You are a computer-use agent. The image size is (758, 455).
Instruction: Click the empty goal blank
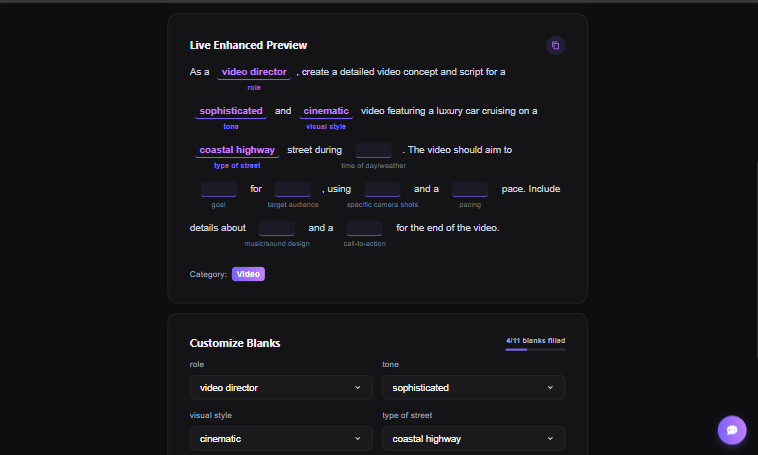[x=218, y=189]
